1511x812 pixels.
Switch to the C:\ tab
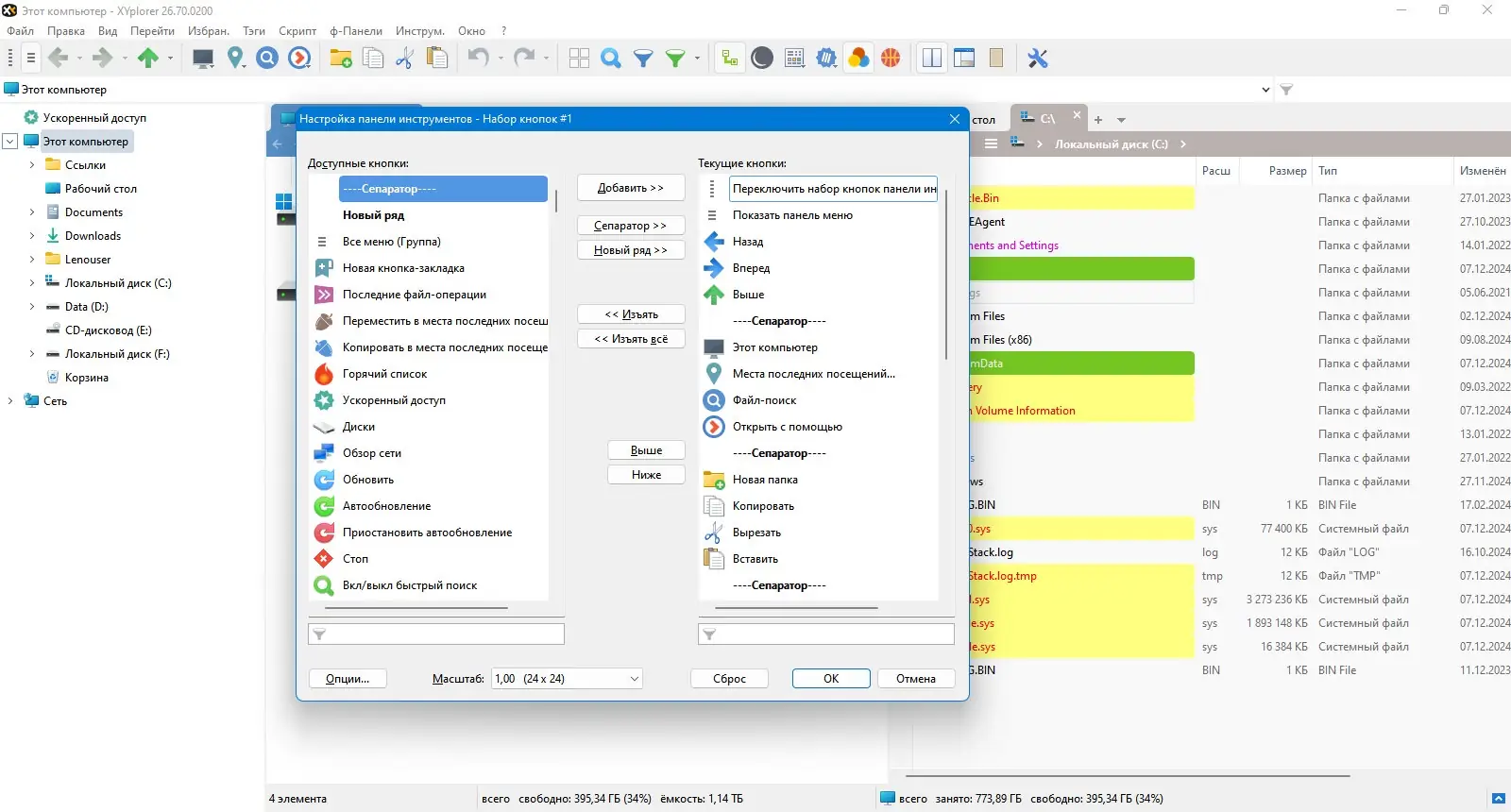coord(1046,119)
